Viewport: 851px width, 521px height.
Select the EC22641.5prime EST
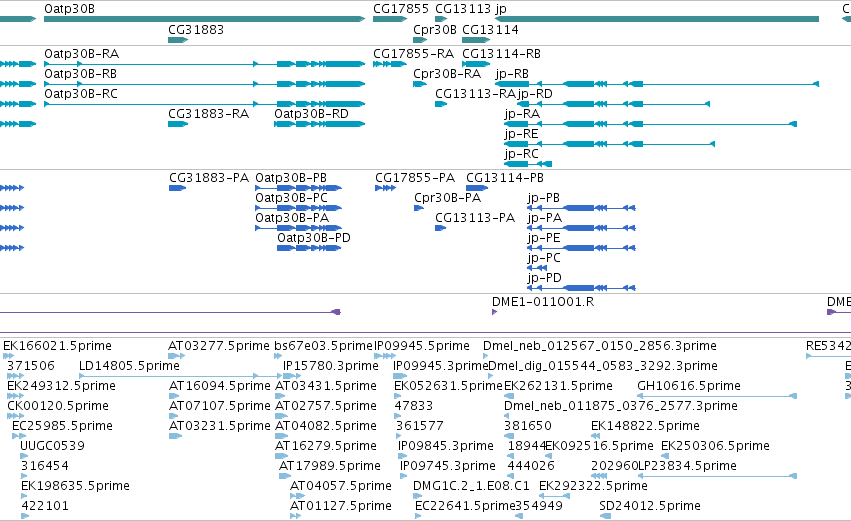tap(418, 516)
